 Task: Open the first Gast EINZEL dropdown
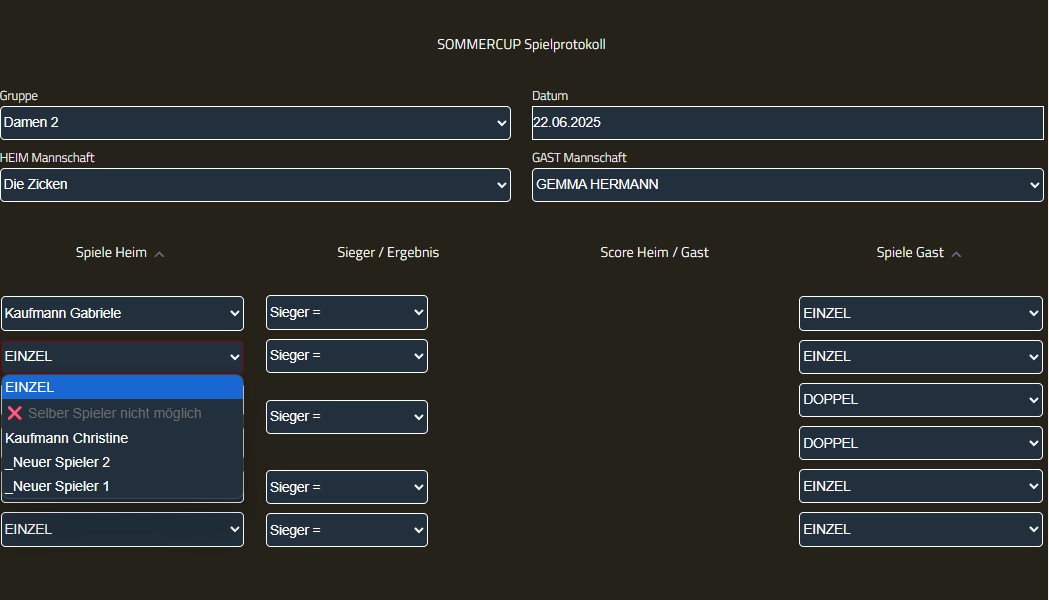click(921, 313)
